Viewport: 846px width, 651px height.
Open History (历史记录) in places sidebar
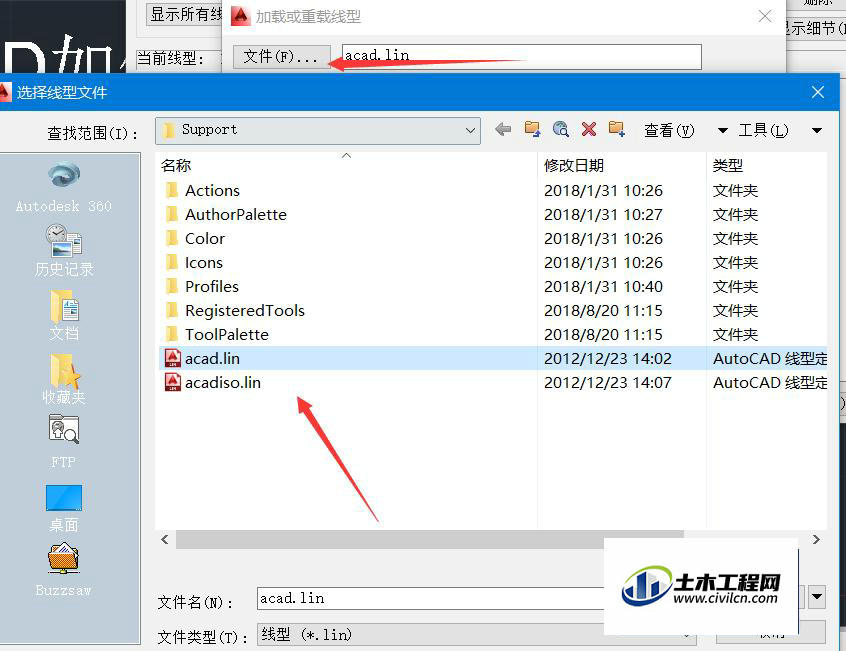[x=64, y=251]
